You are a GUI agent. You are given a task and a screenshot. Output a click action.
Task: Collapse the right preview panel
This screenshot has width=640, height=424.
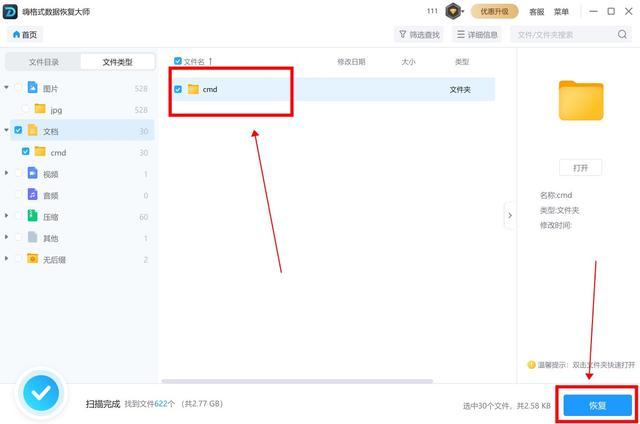507,215
